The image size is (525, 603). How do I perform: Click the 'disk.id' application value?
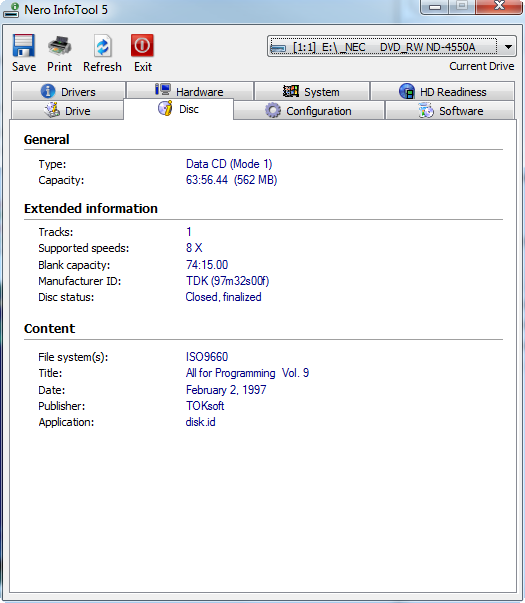[200, 422]
